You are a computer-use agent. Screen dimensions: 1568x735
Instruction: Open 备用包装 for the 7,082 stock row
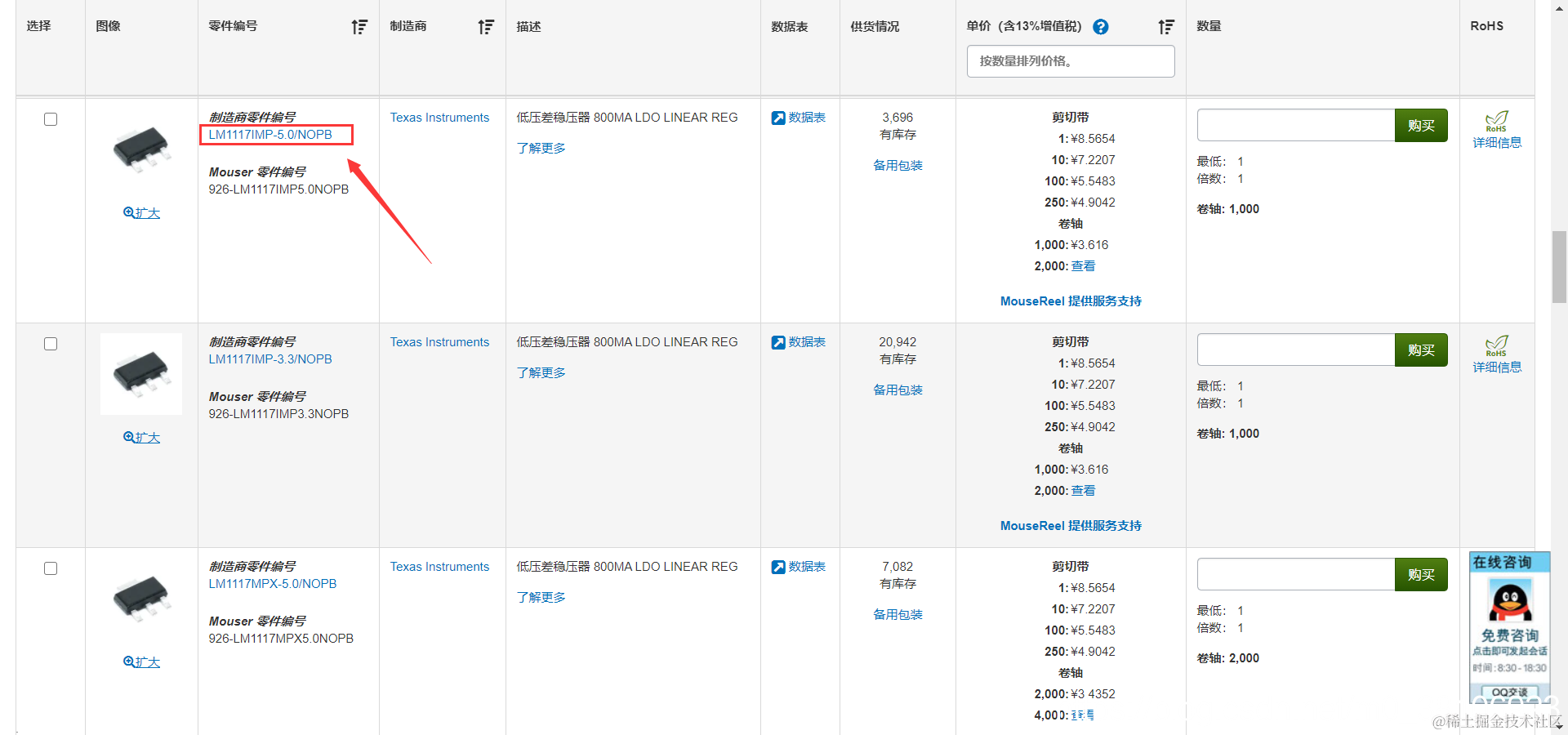898,614
